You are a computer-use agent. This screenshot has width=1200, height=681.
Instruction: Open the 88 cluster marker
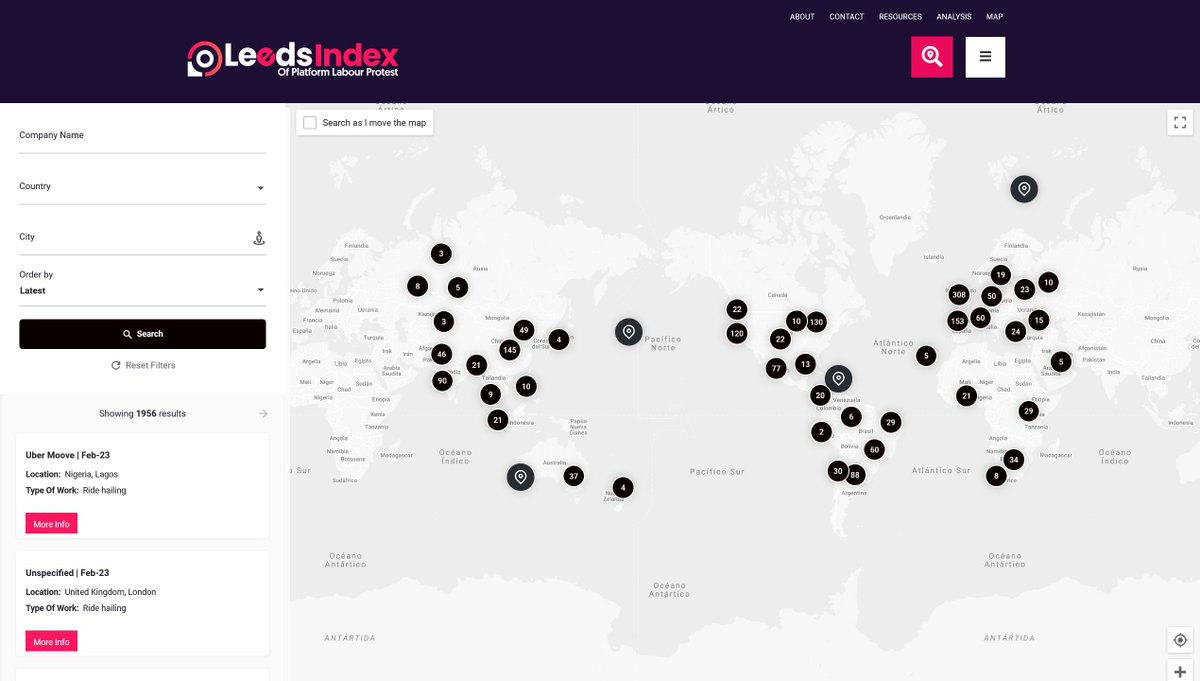point(855,474)
